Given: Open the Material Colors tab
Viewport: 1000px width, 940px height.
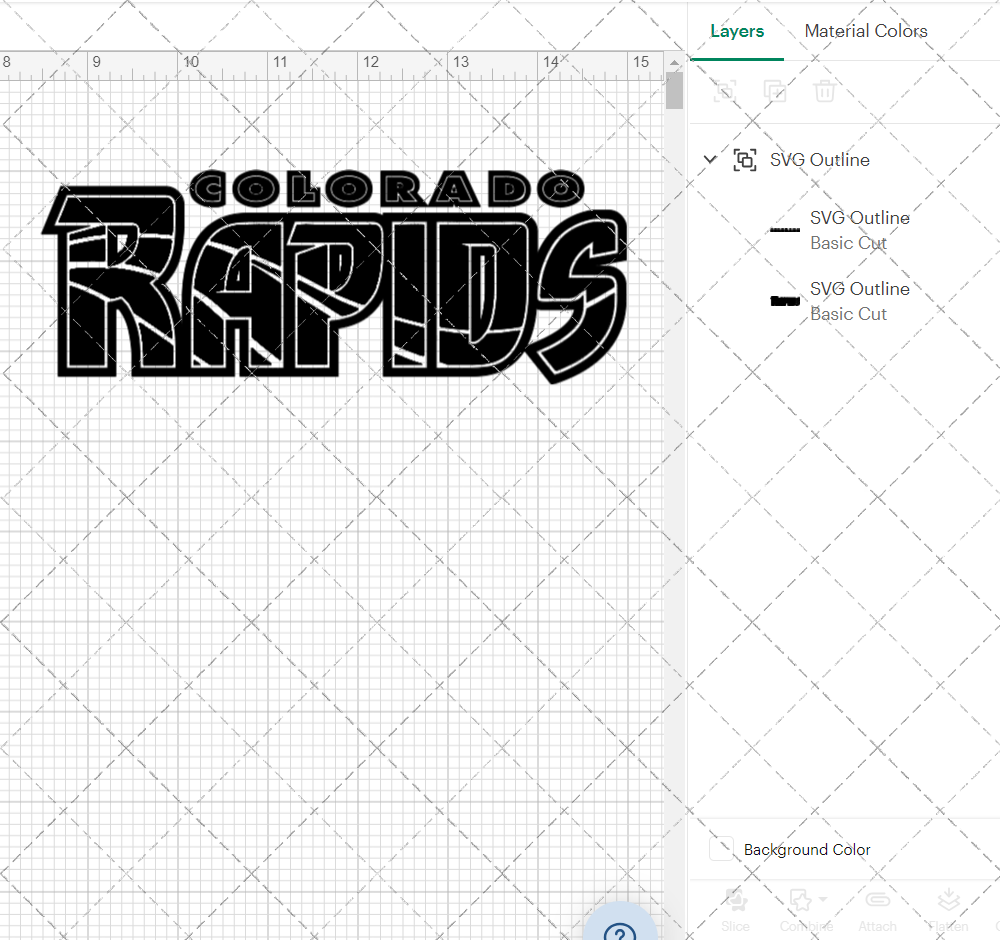Looking at the screenshot, I should (865, 31).
